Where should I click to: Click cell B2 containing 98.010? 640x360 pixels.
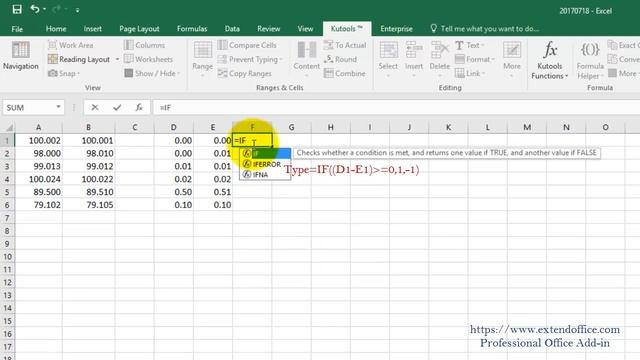click(x=89, y=153)
